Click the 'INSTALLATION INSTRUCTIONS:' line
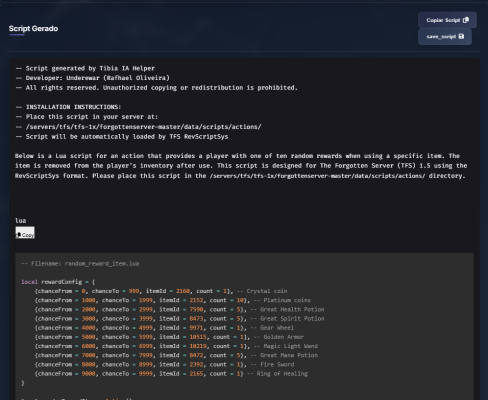 coord(68,107)
